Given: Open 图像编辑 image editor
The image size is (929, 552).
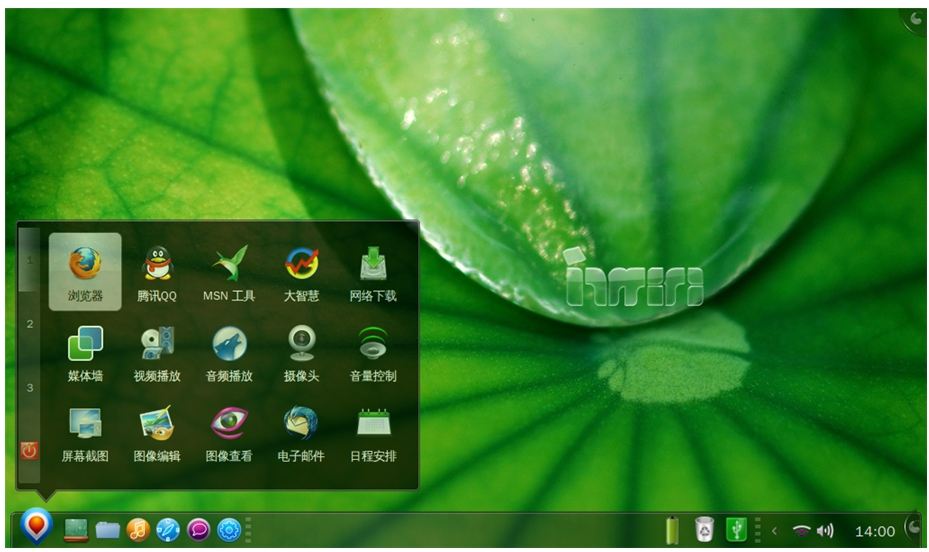Looking at the screenshot, I should [157, 434].
